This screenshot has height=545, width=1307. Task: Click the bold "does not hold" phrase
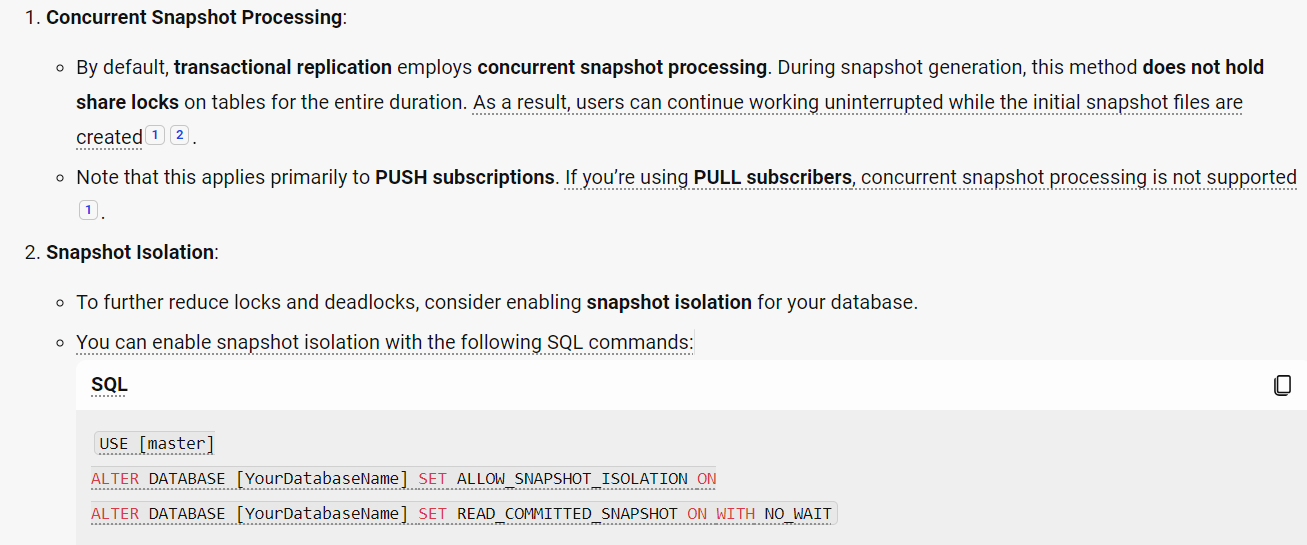point(1203,67)
